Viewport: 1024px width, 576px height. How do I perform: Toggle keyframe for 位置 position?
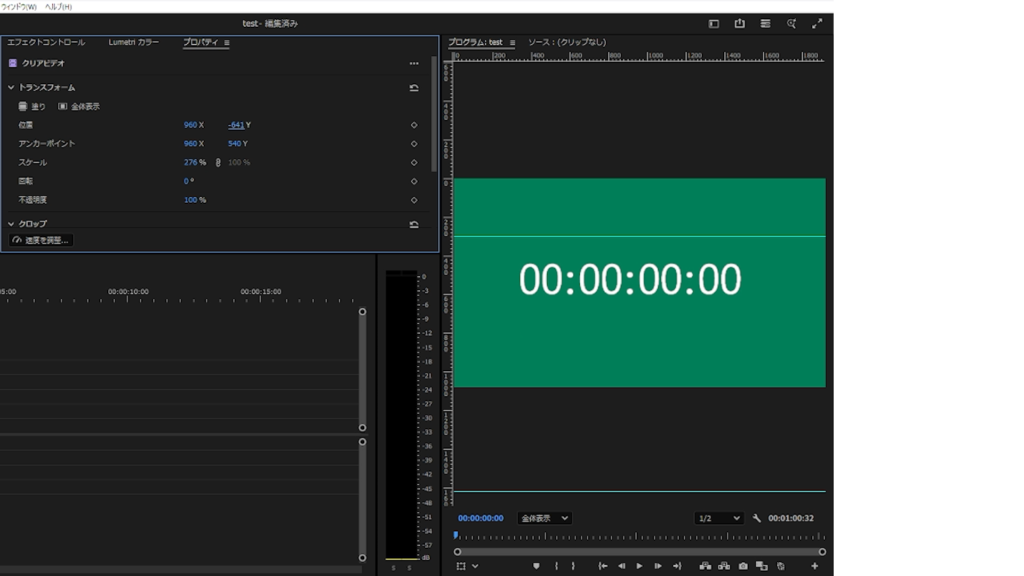(x=414, y=125)
